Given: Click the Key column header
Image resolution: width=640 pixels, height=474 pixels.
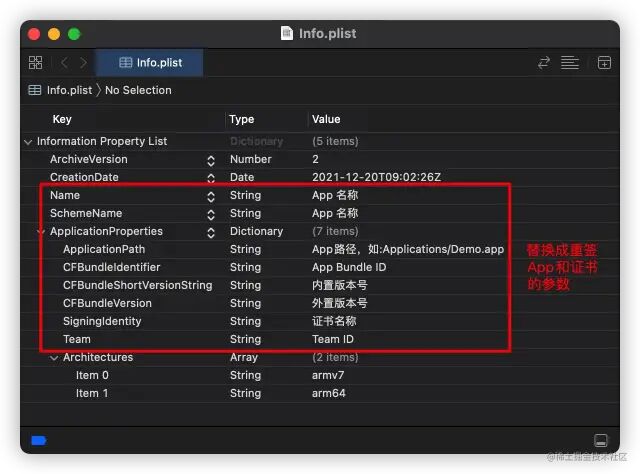Looking at the screenshot, I should [x=62, y=119].
